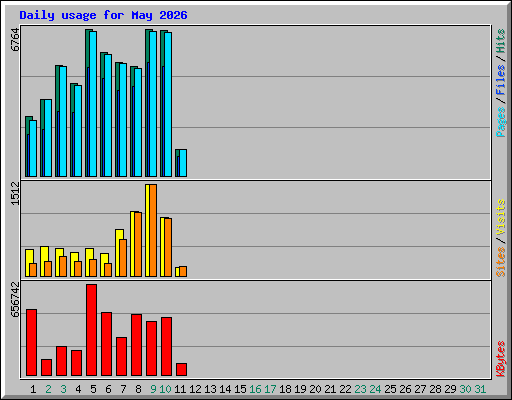Click the Pages legend label
This screenshot has width=512, height=400.
tap(501, 122)
